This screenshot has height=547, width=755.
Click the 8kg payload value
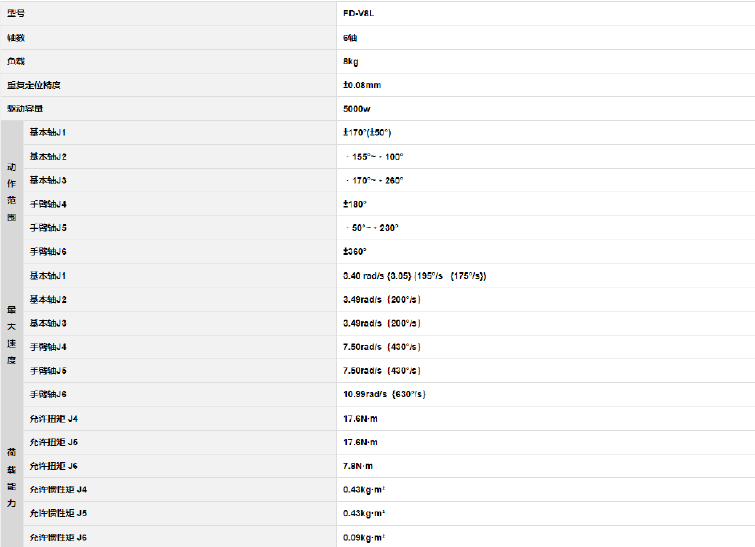click(351, 61)
